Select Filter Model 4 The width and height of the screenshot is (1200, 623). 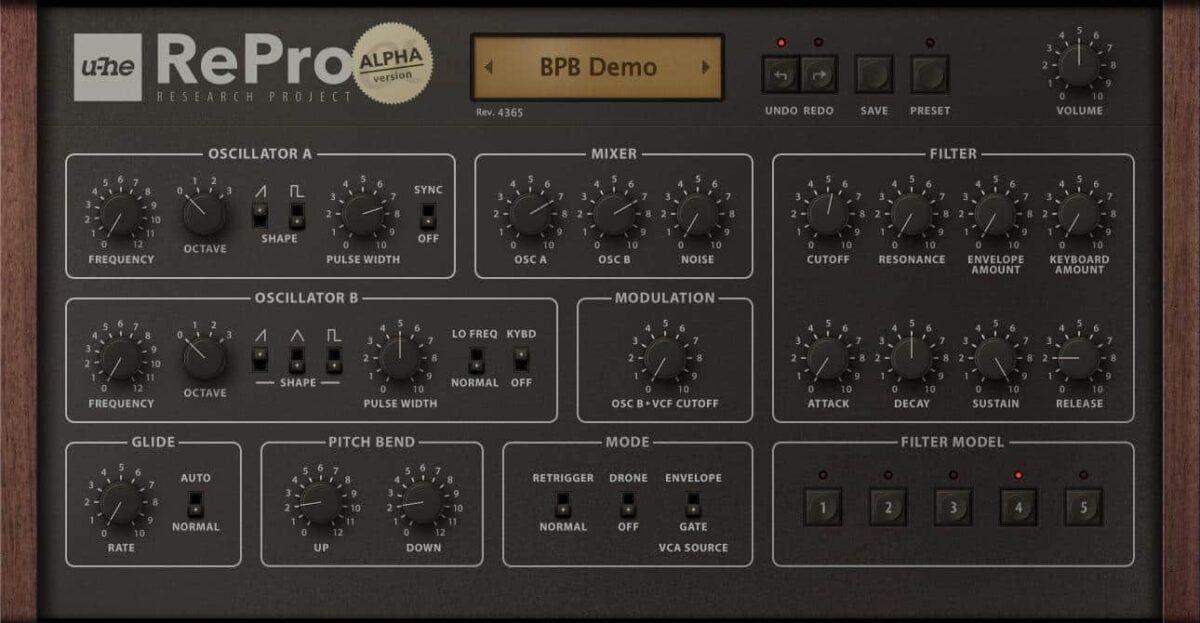pyautogui.click(x=1017, y=506)
